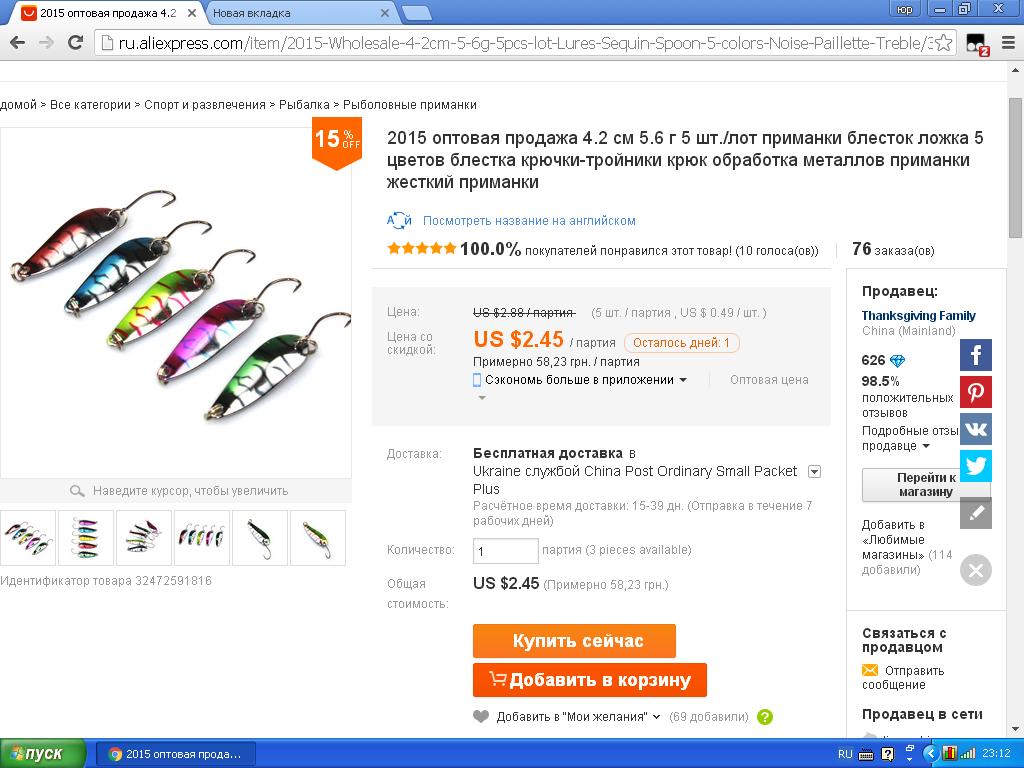
Task: Share via the VK icon
Action: [976, 429]
